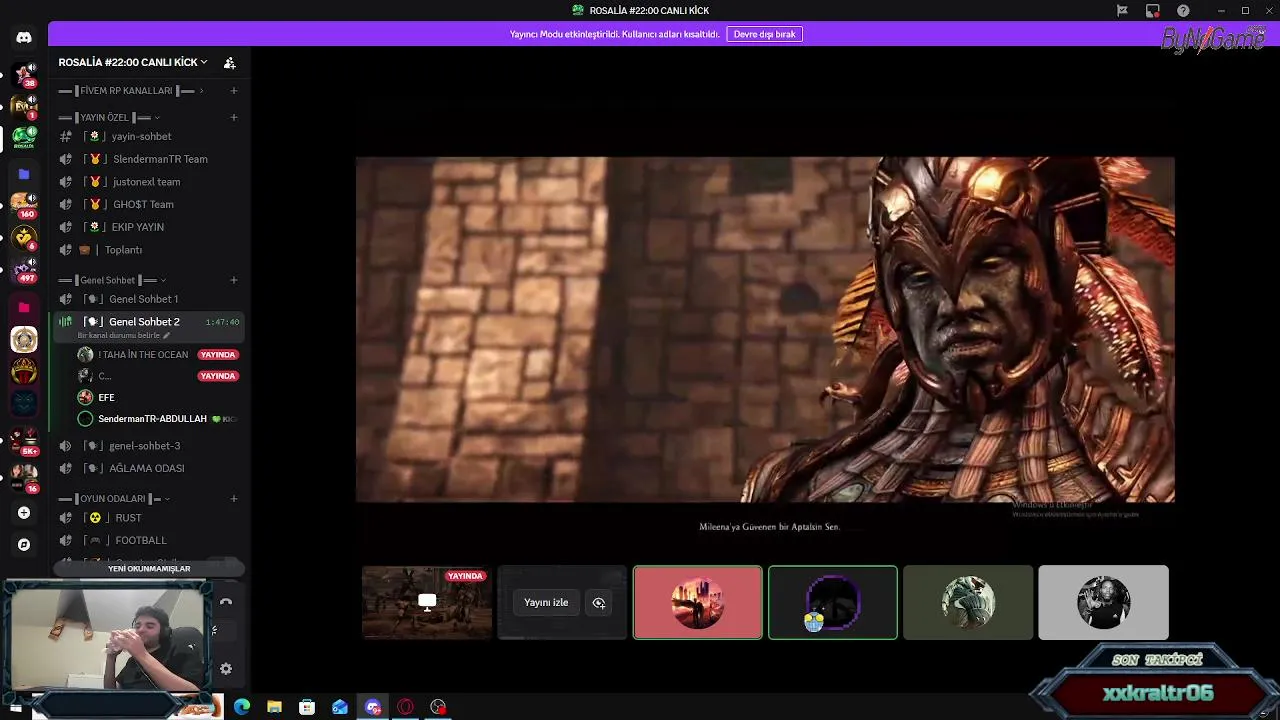Click the Help question mark icon
The image size is (1280, 720).
[1183, 10]
